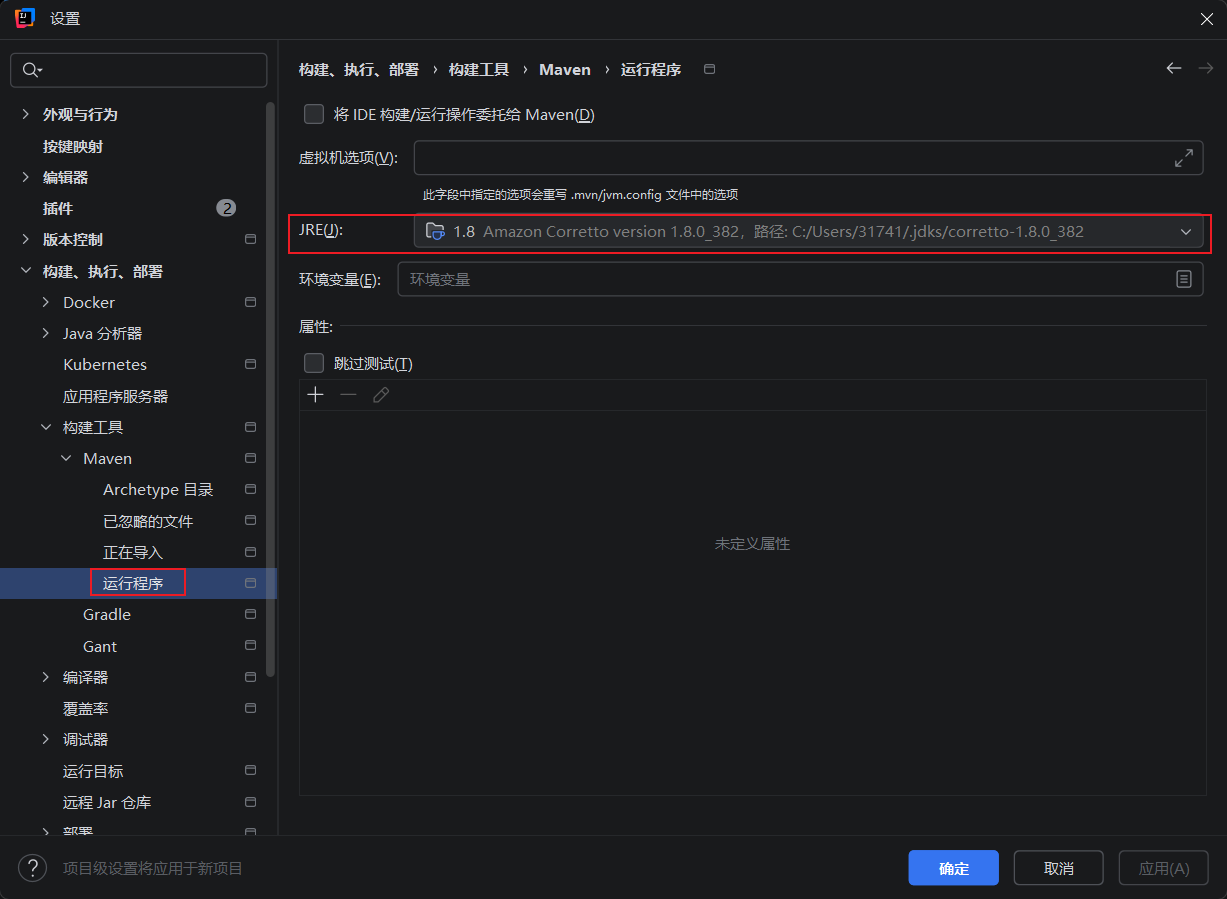Toggle the 跳过测试 checkbox
The width and height of the screenshot is (1227, 899).
click(314, 363)
